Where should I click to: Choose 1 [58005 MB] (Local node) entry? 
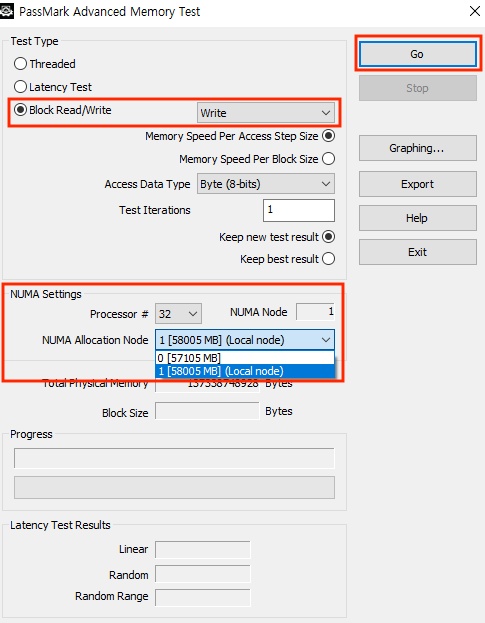(x=245, y=371)
